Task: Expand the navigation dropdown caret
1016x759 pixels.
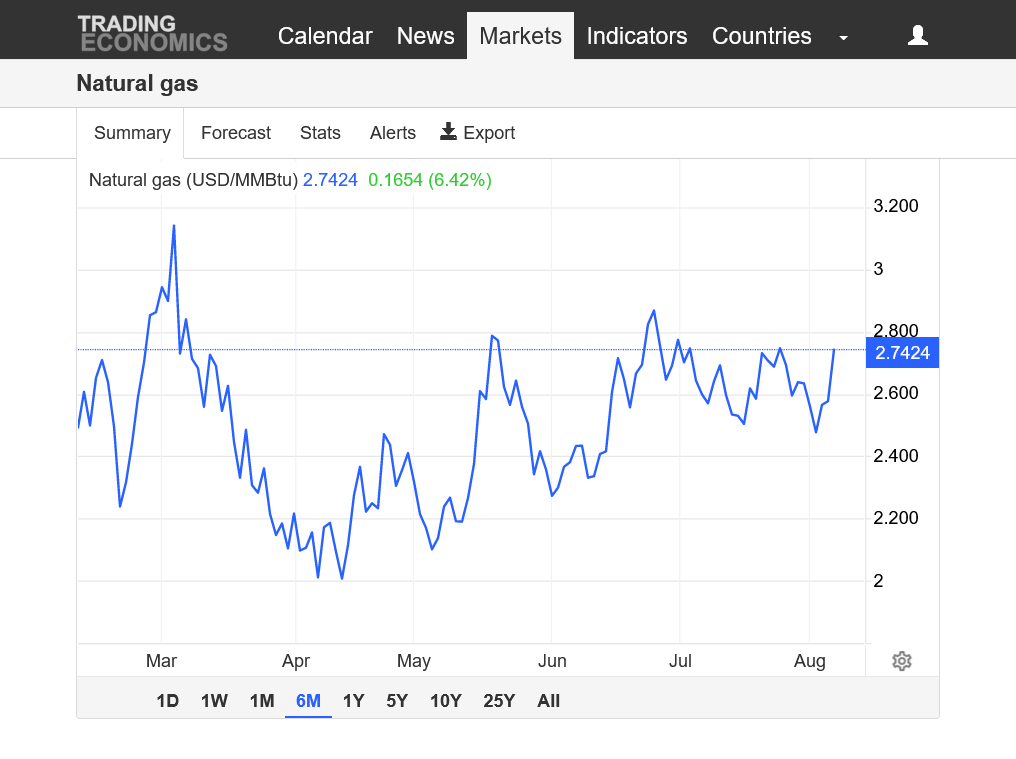Action: [843, 38]
